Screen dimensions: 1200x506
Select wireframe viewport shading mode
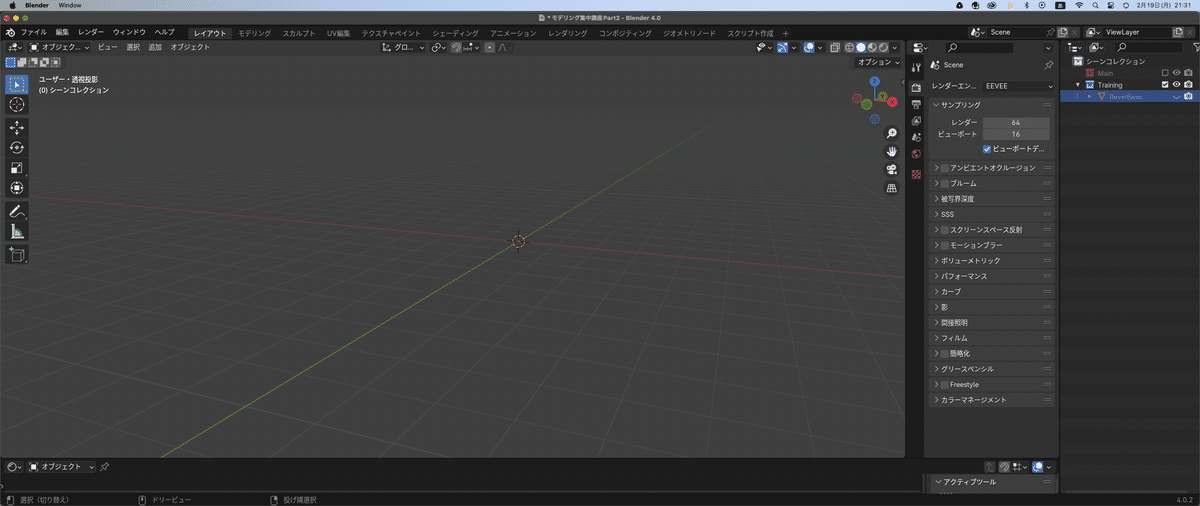point(848,47)
